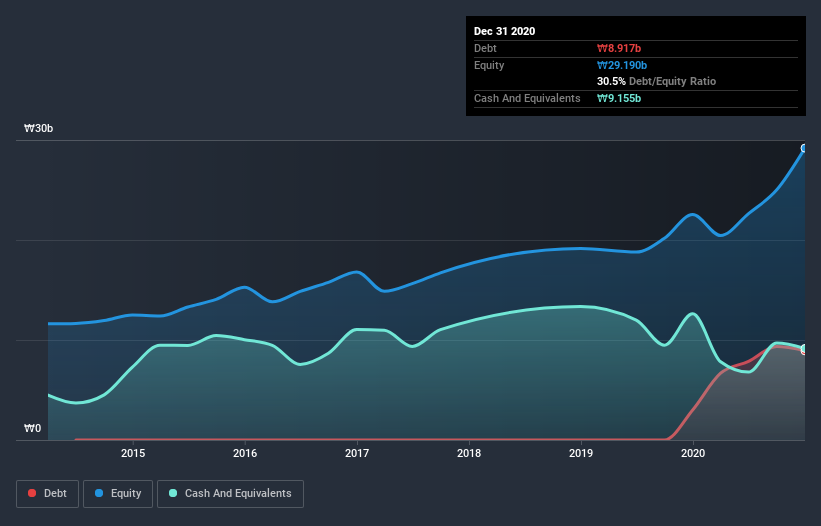Click the ₩30b y-axis label
This screenshot has height=526, width=821.
click(38, 129)
